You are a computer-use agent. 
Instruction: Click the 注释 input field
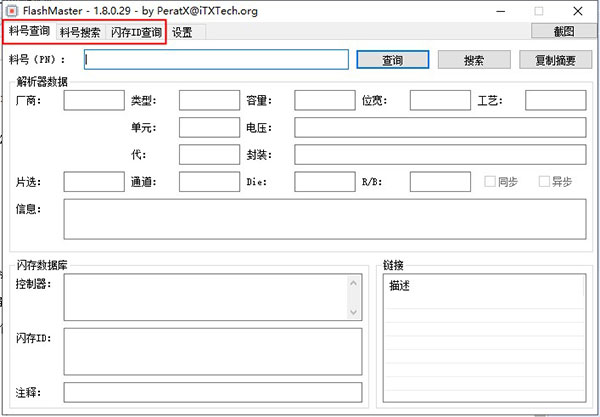pyautogui.click(x=212, y=391)
